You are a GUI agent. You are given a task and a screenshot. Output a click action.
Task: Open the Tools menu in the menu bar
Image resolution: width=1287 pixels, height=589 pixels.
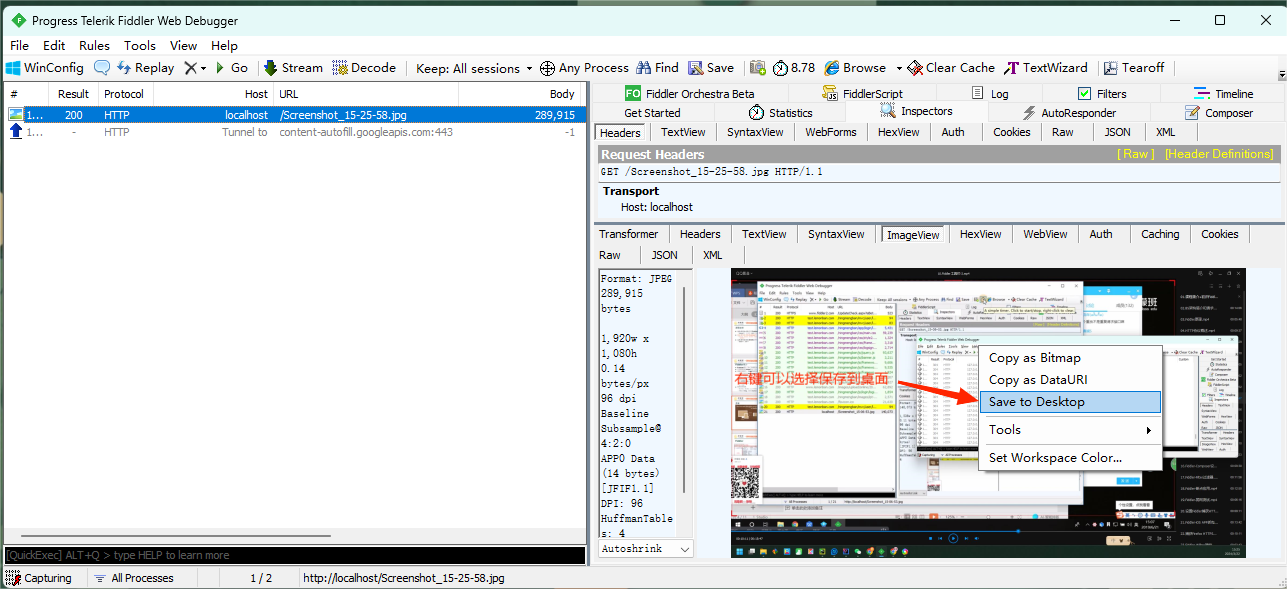[x=140, y=45]
